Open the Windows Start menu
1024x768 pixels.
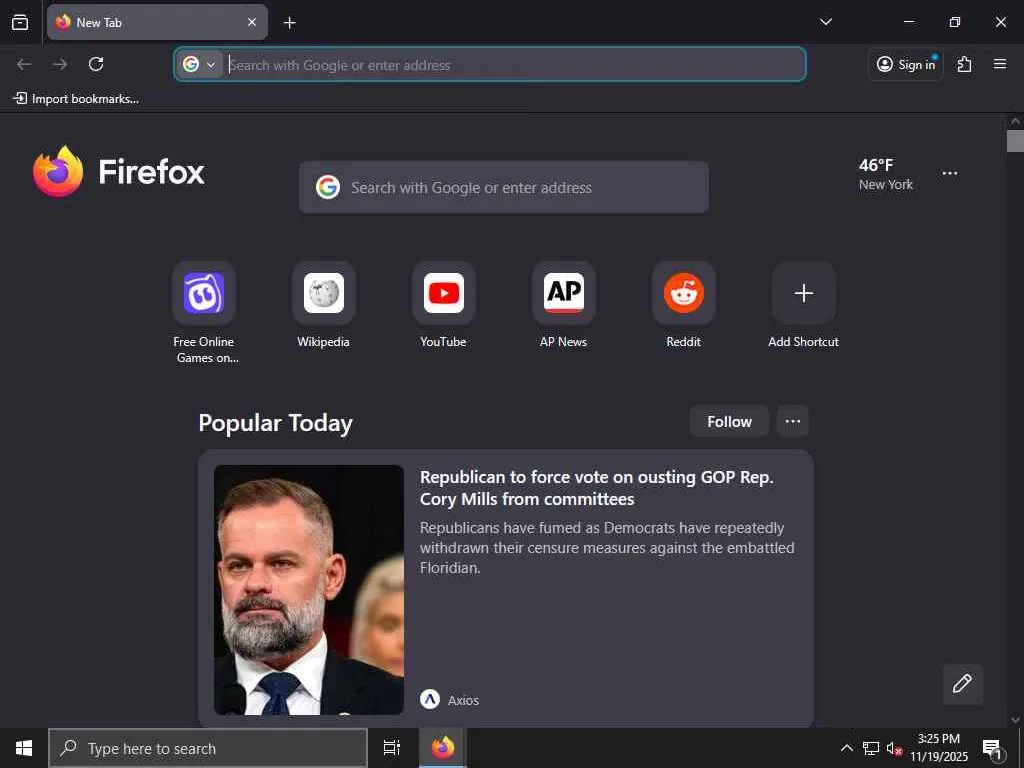pyautogui.click(x=24, y=748)
